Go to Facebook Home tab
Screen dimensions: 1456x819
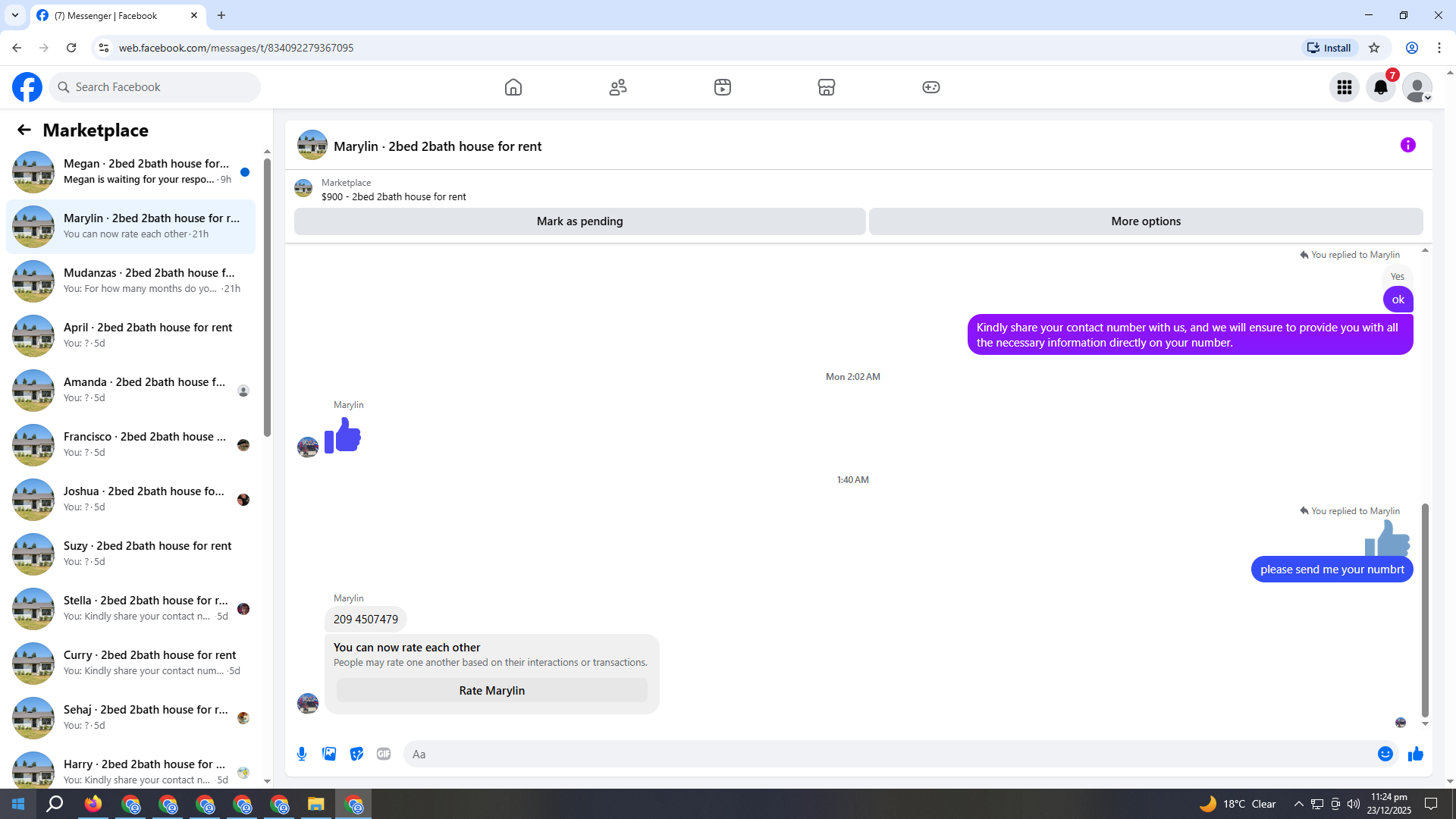tap(513, 87)
